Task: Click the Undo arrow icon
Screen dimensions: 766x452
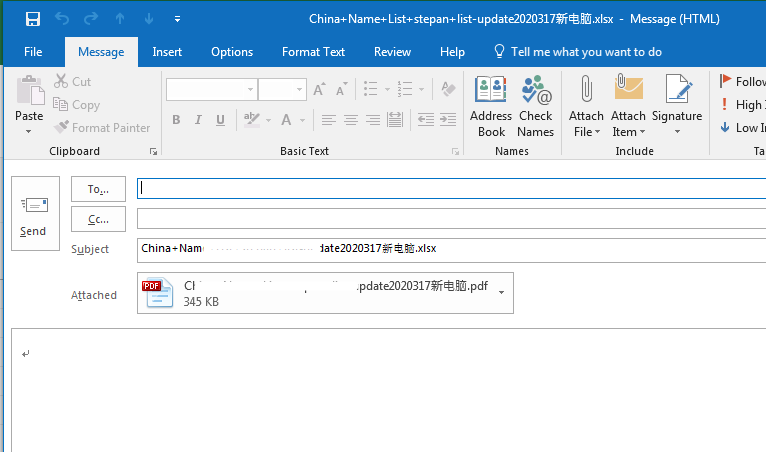Action: pos(62,19)
